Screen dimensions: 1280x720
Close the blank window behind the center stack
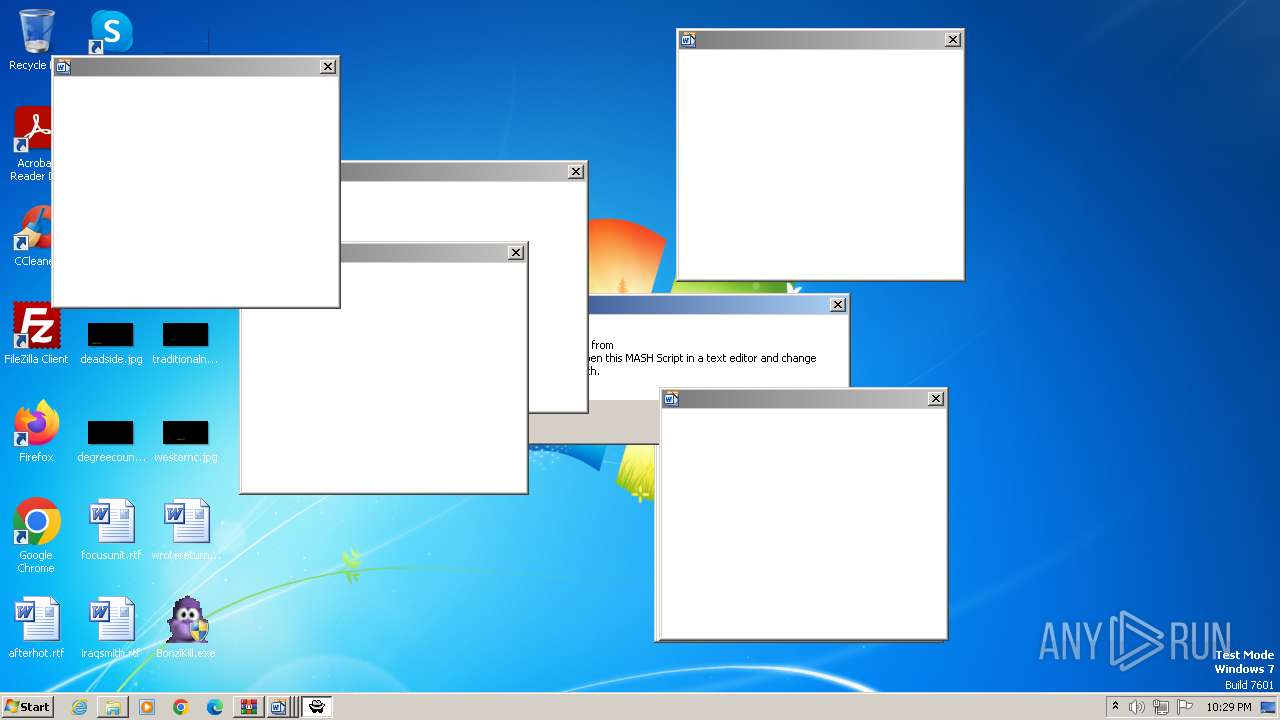click(x=576, y=172)
